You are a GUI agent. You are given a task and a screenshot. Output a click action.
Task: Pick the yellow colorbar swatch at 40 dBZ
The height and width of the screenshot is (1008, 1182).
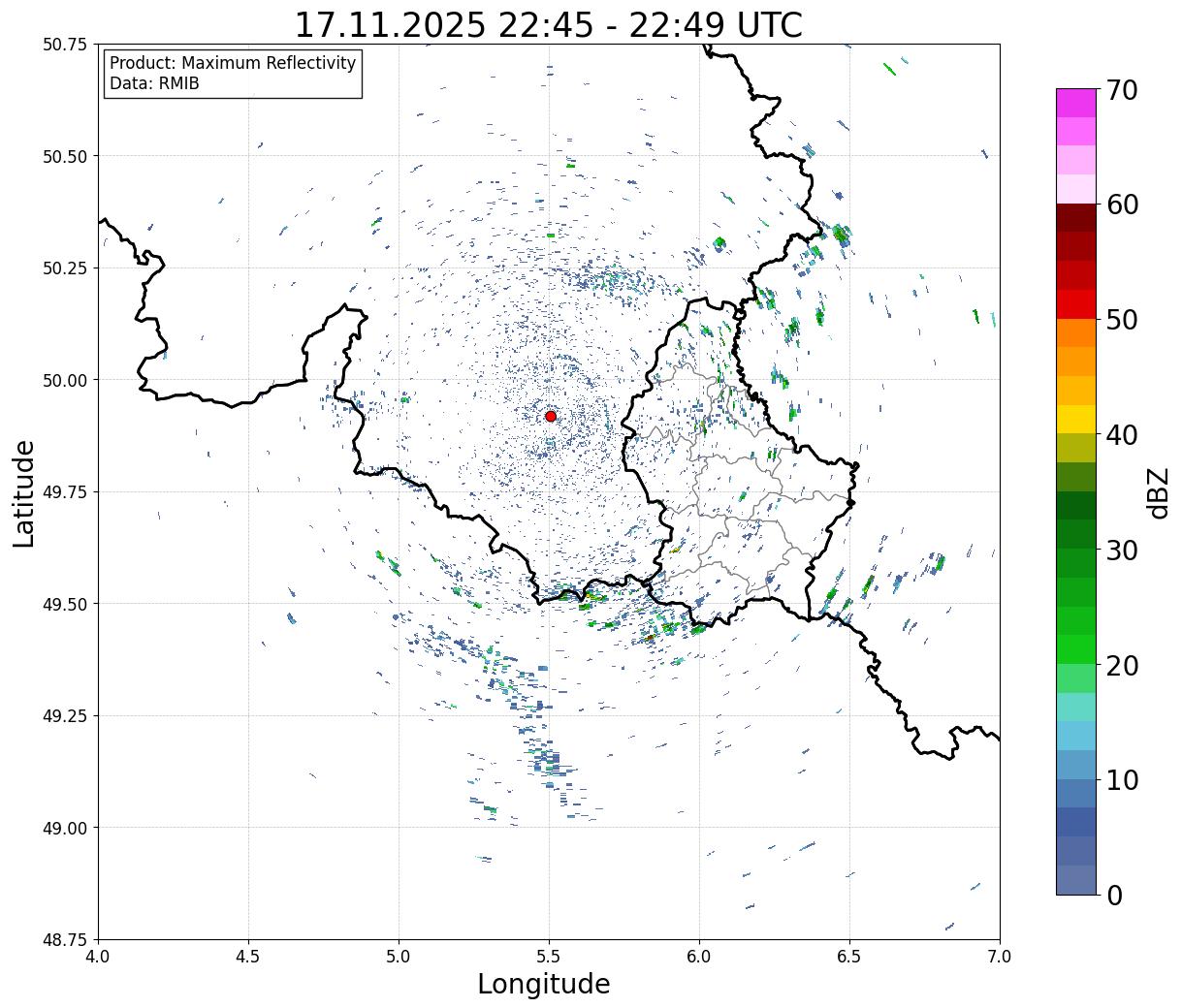tap(1075, 419)
